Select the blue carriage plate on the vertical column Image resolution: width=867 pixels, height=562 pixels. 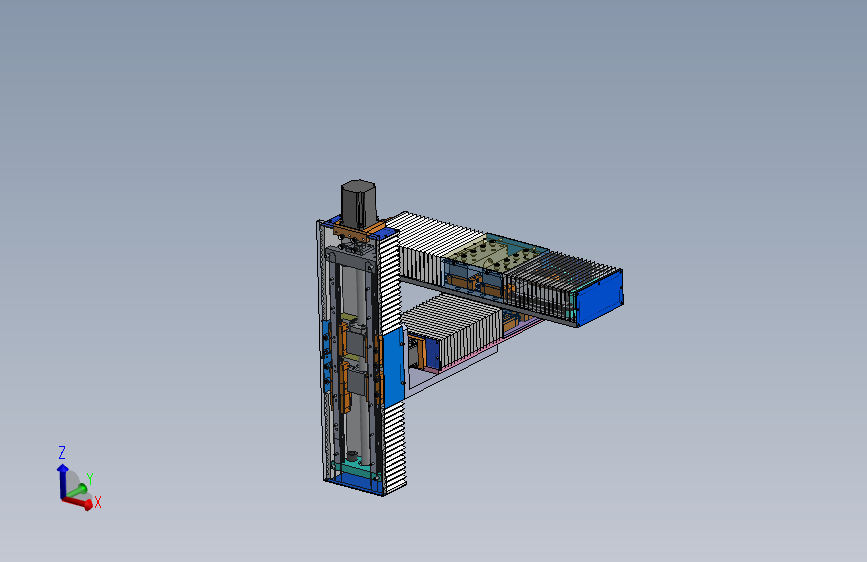click(394, 367)
